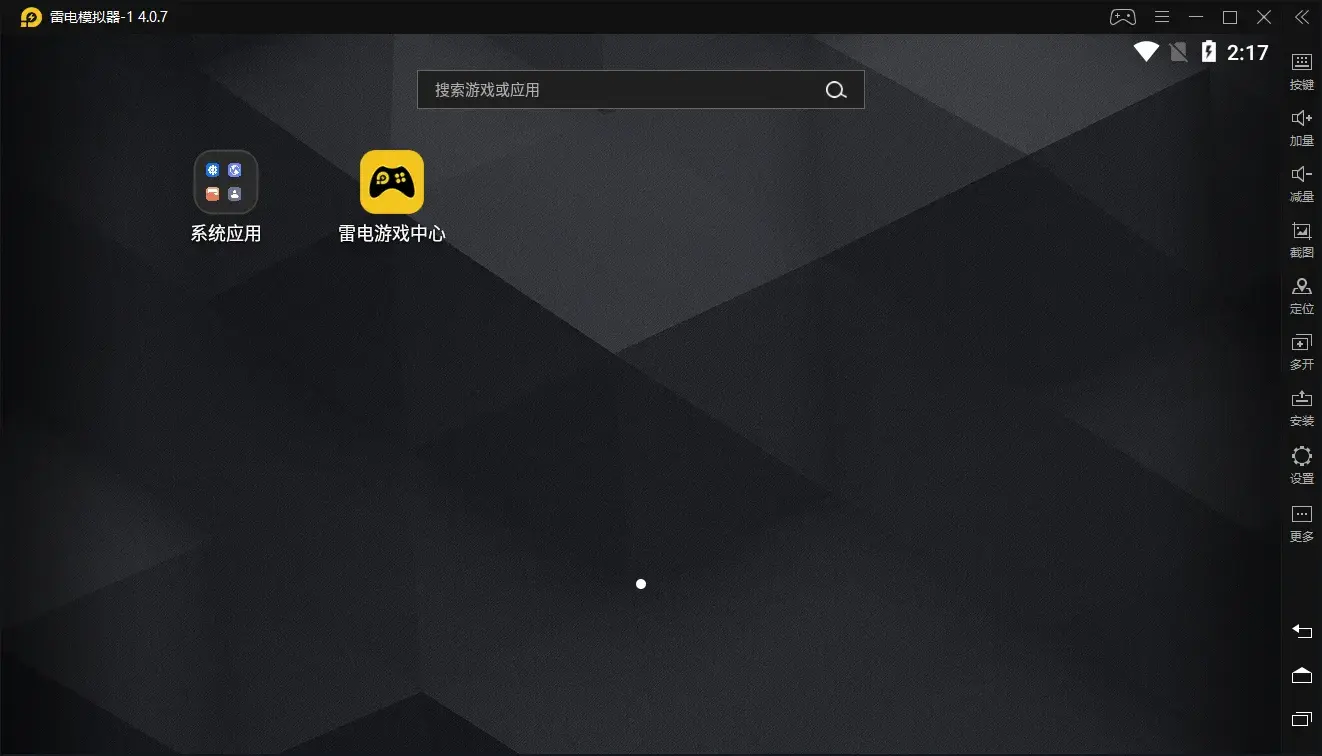Click the 雷电模拟器 logo in title bar

pos(31,17)
